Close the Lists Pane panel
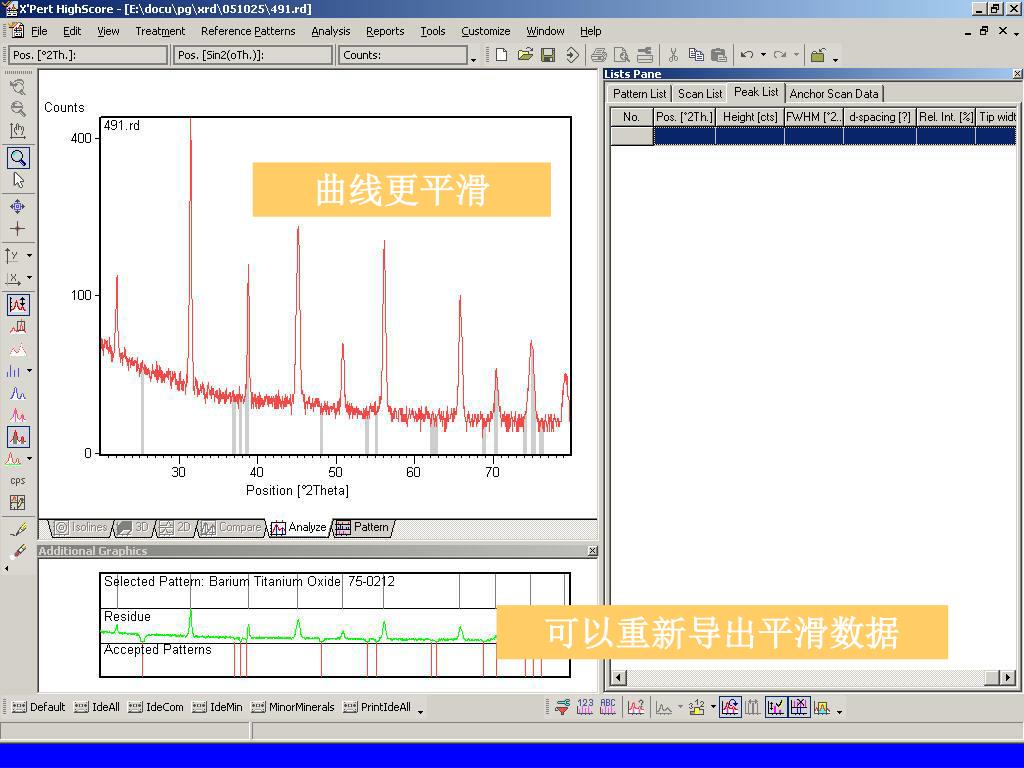 coord(1017,74)
